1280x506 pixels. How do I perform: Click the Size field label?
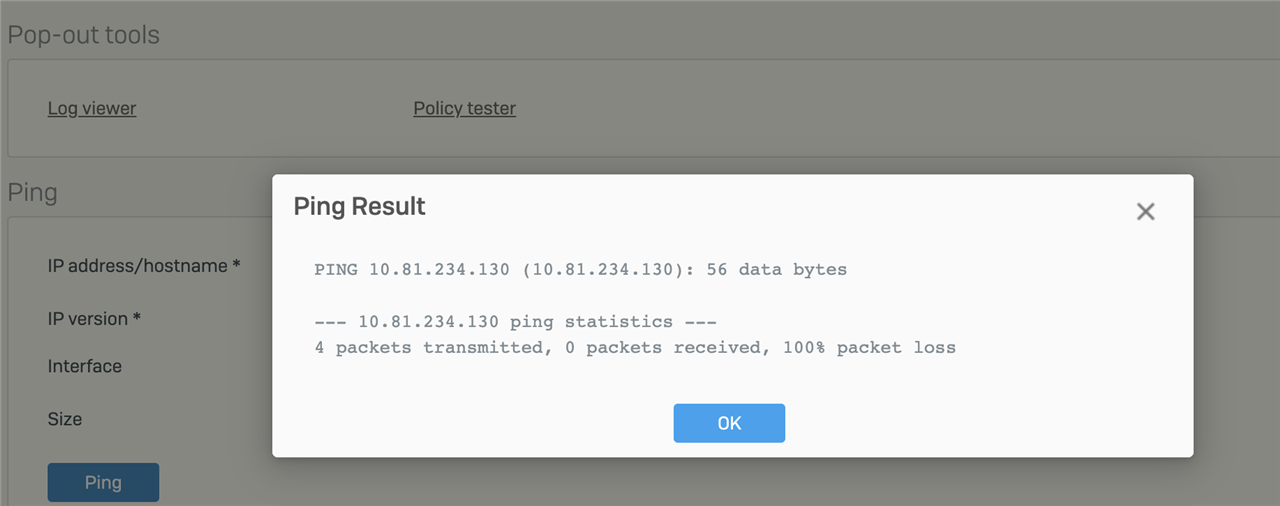point(65,419)
